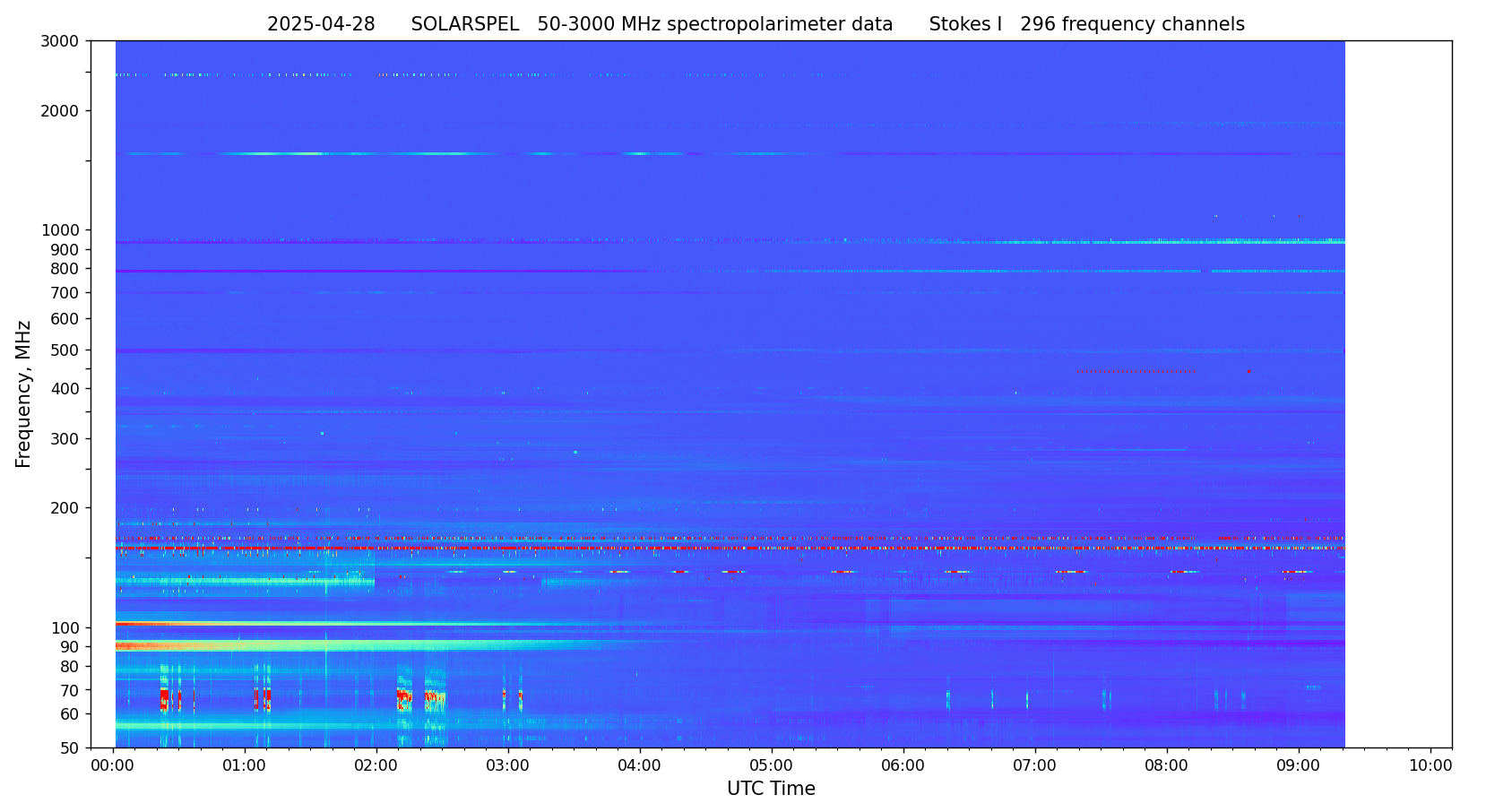Viewport: 1512px width, 812px height.
Task: Click the "UTC Time" x-axis title
Action: tap(771, 790)
